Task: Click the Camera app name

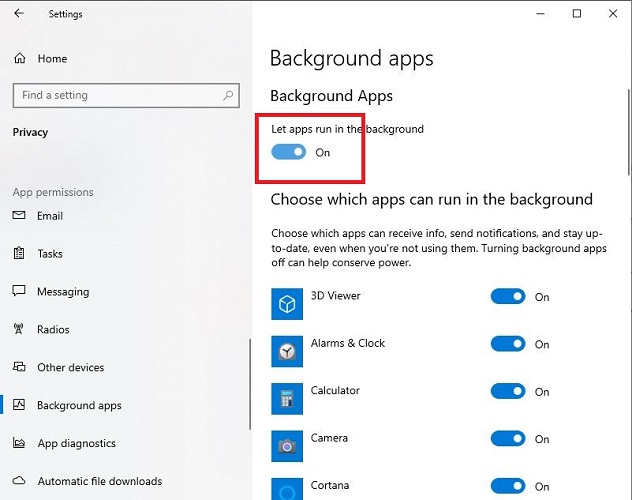Action: point(329,438)
